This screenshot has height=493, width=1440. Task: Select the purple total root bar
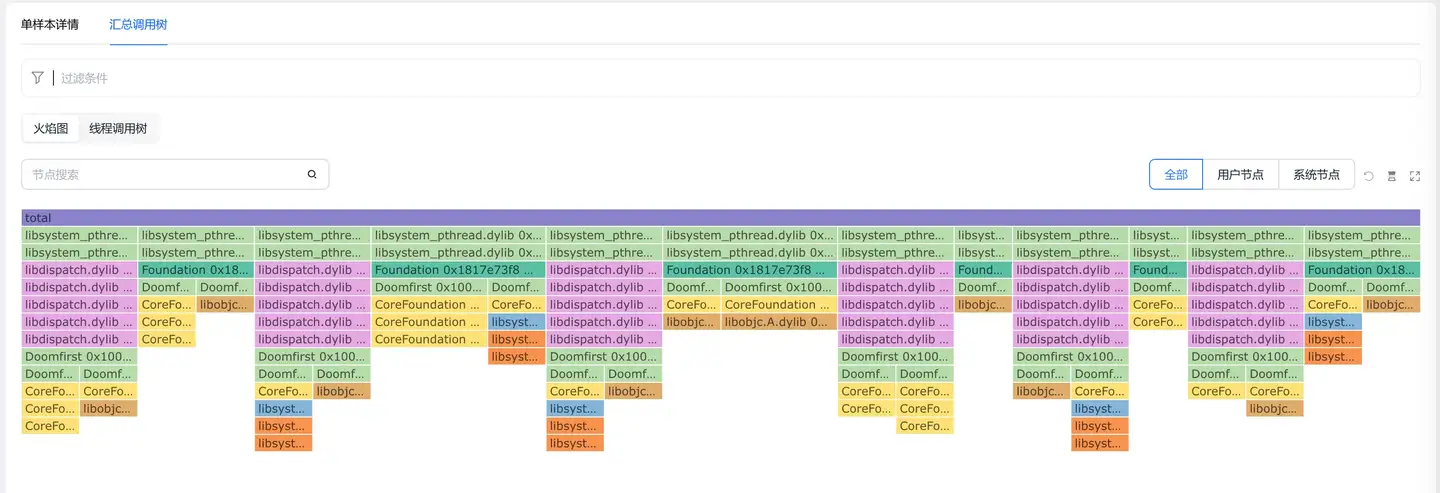720,218
